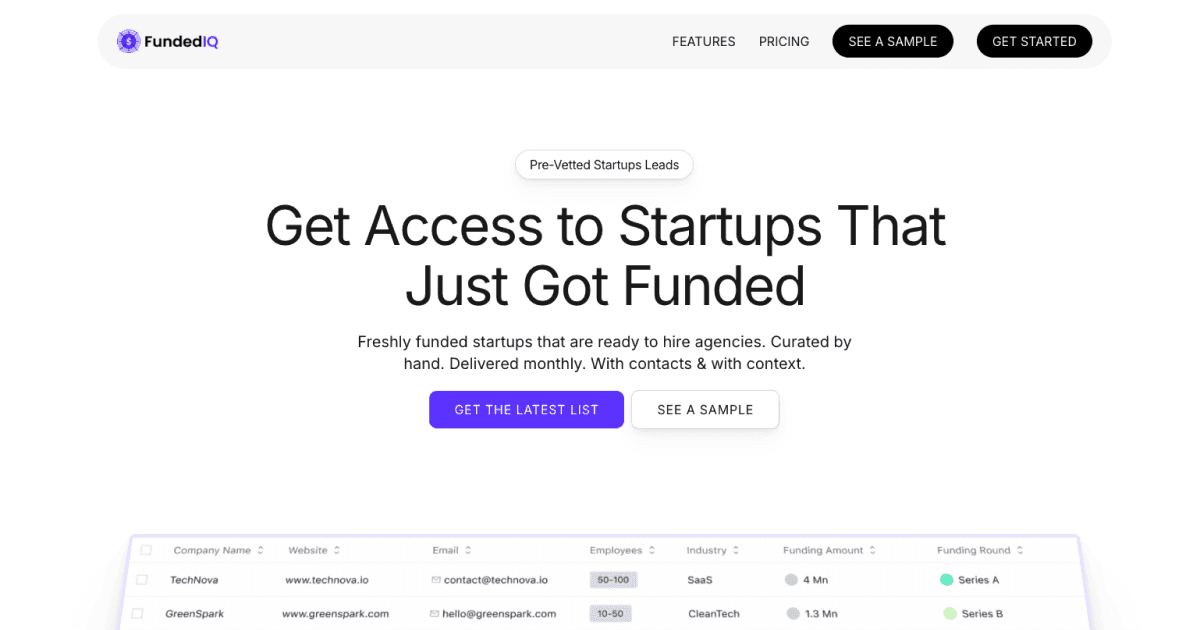Screen dimensions: 1200x630
Task: Click the sort arrows next to Industry
Action: (x=737, y=550)
